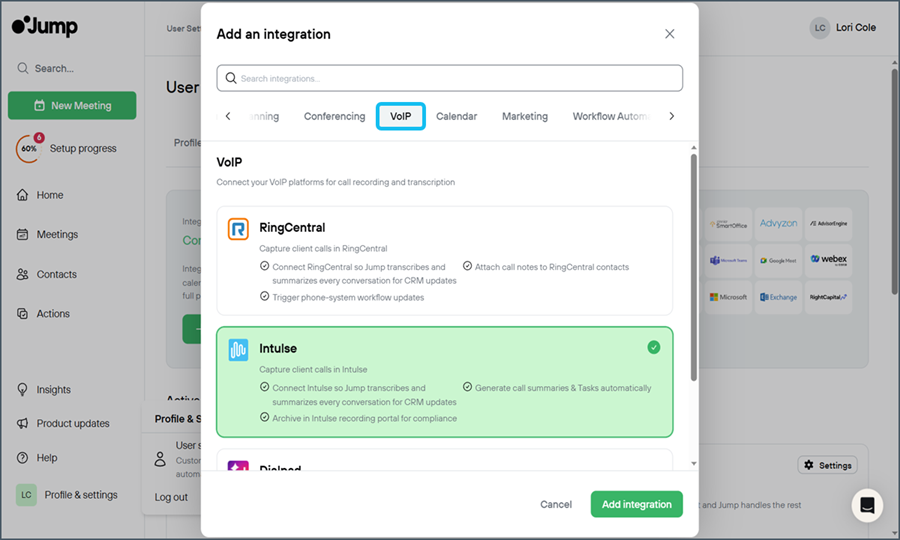This screenshot has width=900, height=540.
Task: Switch to the Conferencing tab
Action: point(335,116)
